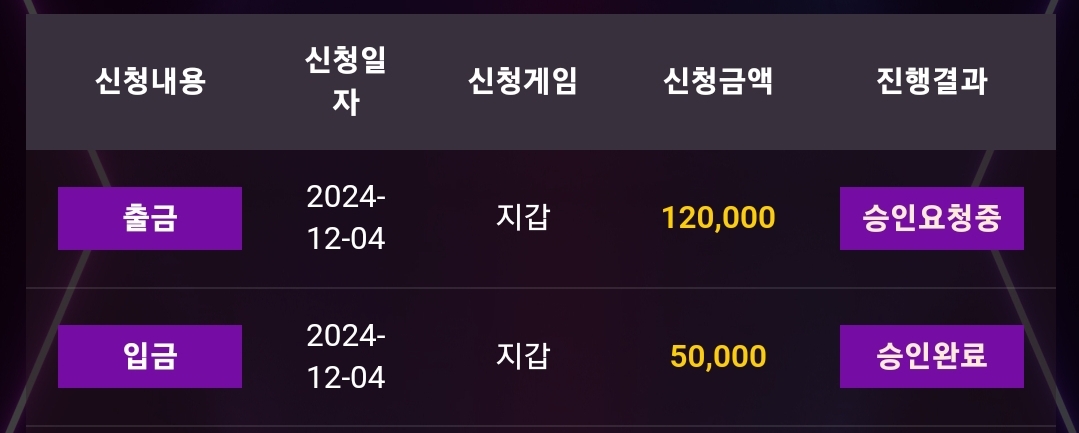Click the 진행결과 column header
This screenshot has width=1079, height=433.
[931, 81]
